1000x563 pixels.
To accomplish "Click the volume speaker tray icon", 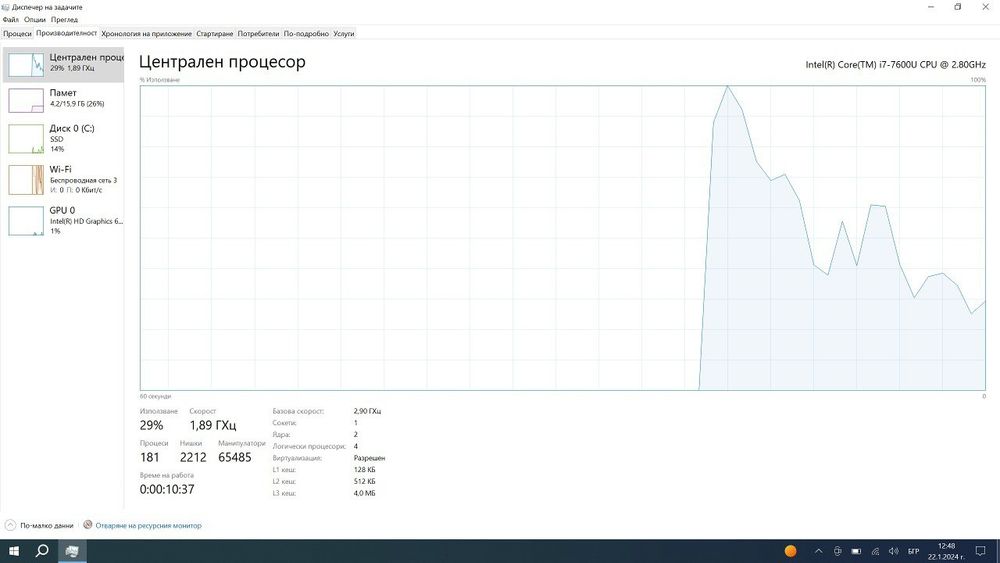I will [893, 551].
